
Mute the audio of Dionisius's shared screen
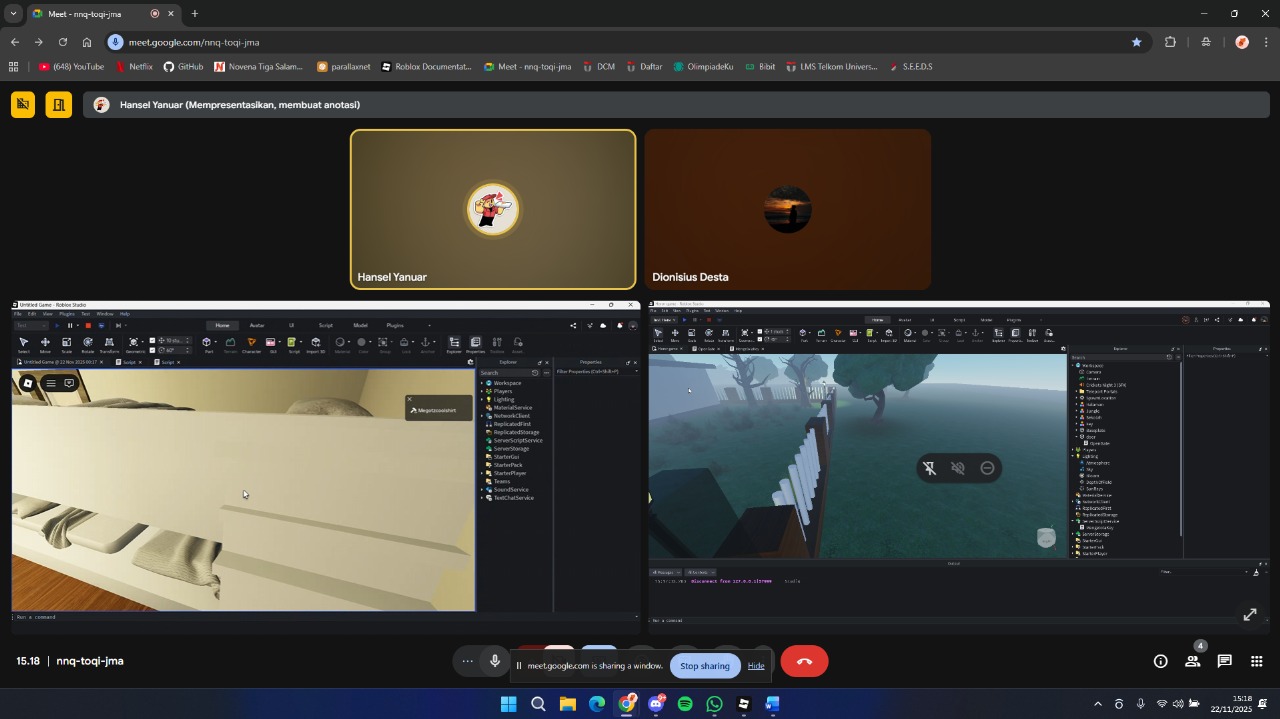point(958,468)
